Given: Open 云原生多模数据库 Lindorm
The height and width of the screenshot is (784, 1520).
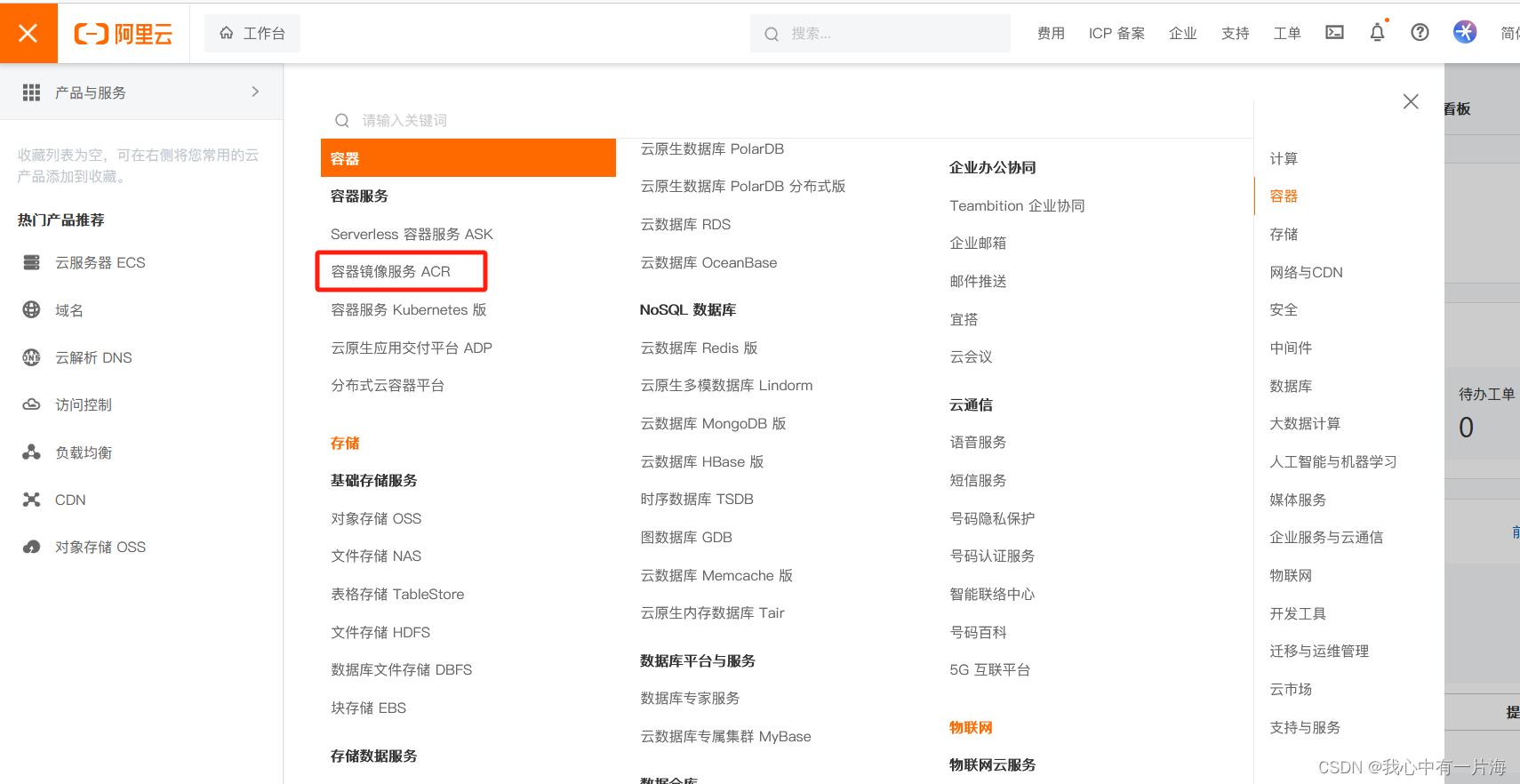Looking at the screenshot, I should pos(726,385).
